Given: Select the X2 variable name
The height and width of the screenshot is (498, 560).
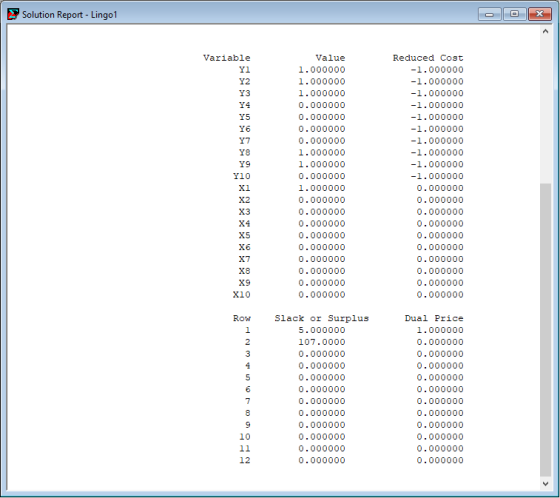Looking at the screenshot, I should 245,200.
